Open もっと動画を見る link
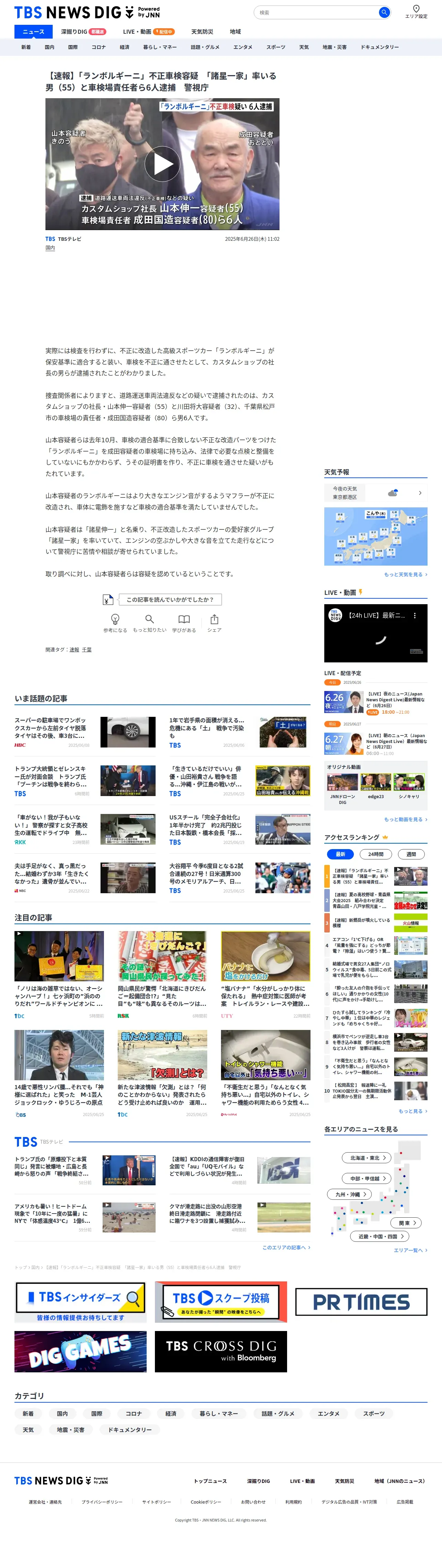This screenshot has height=1568, width=442. (x=406, y=819)
